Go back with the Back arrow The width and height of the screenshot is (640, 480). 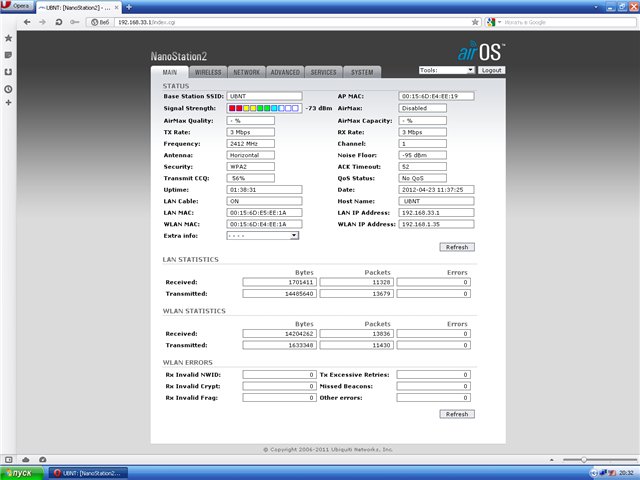pyautogui.click(x=27, y=22)
